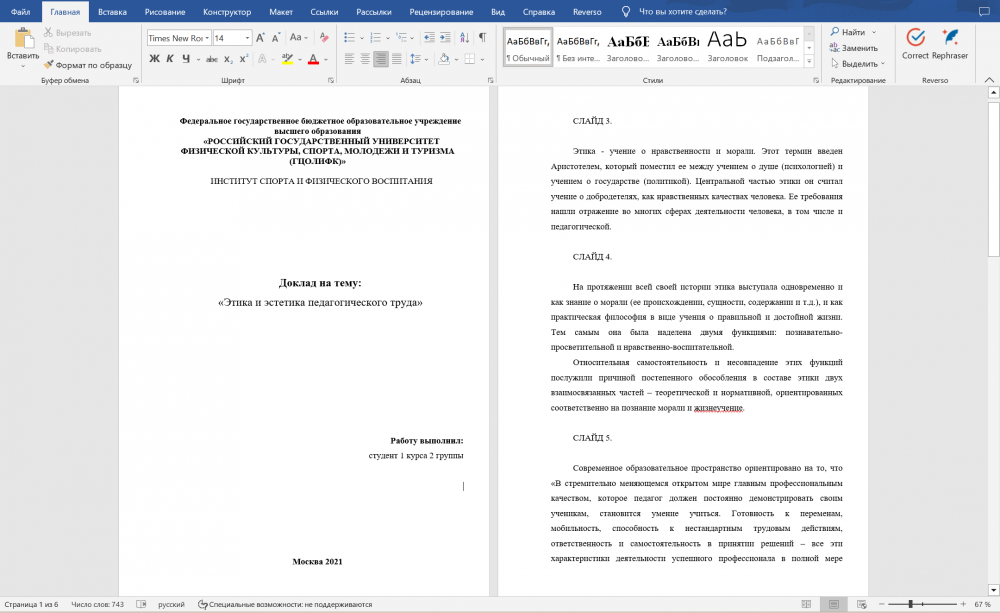Apply strikethrough with the abc icon
Image resolution: width=1000 pixels, height=613 pixels.
[x=212, y=59]
